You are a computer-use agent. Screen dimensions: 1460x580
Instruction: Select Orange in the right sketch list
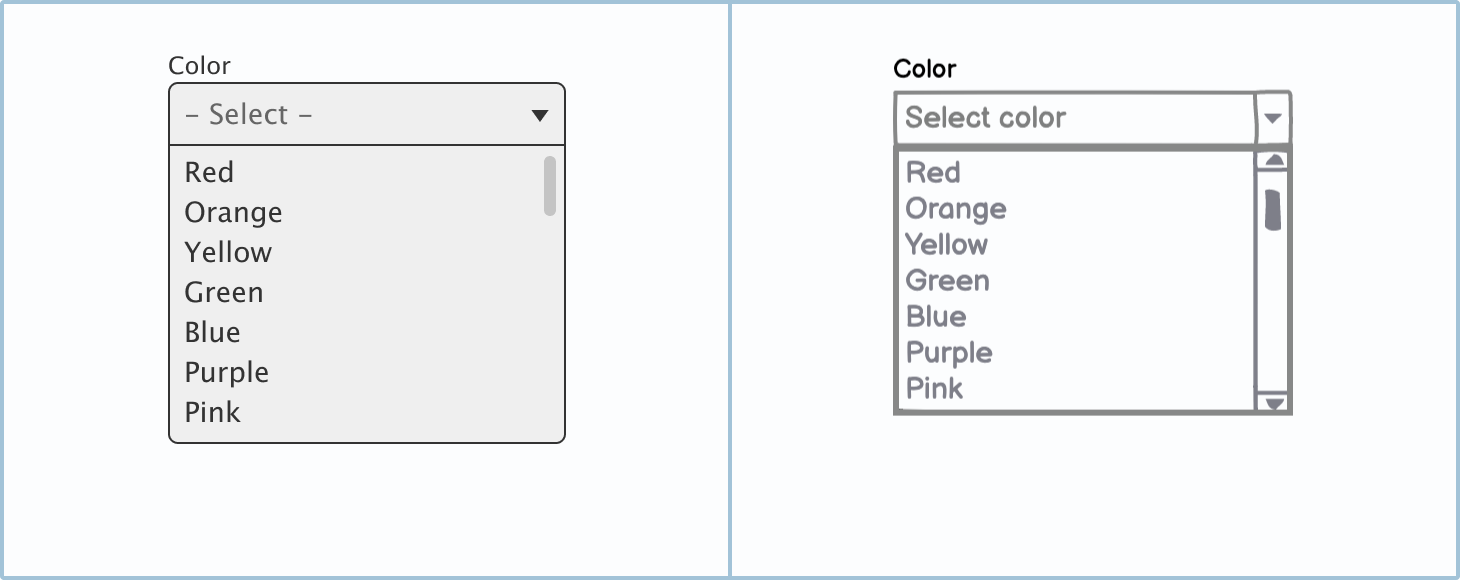[x=956, y=208]
